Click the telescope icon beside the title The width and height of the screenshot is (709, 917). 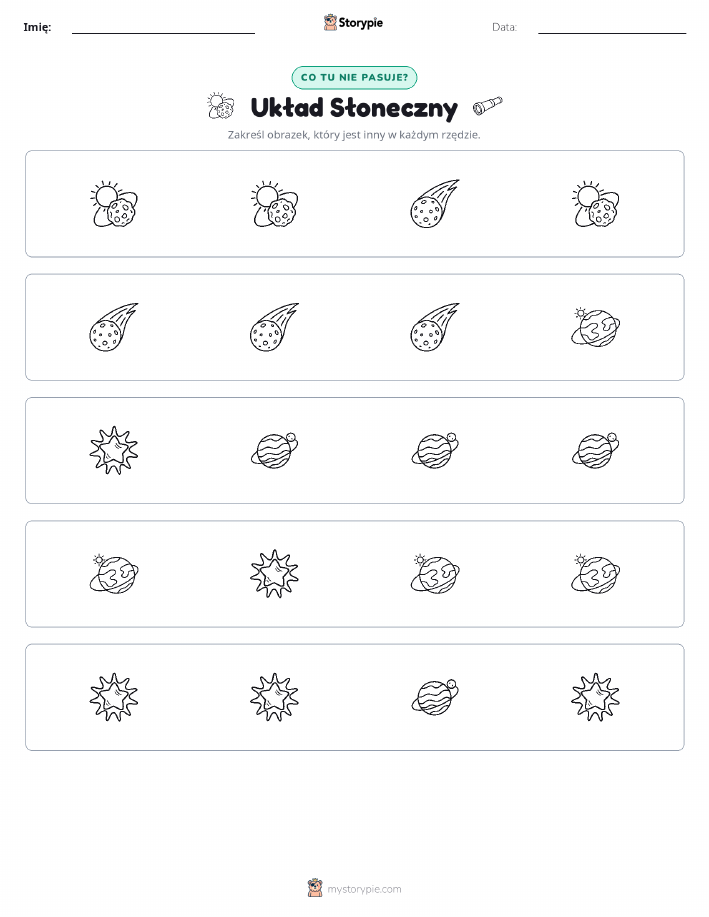point(487,105)
